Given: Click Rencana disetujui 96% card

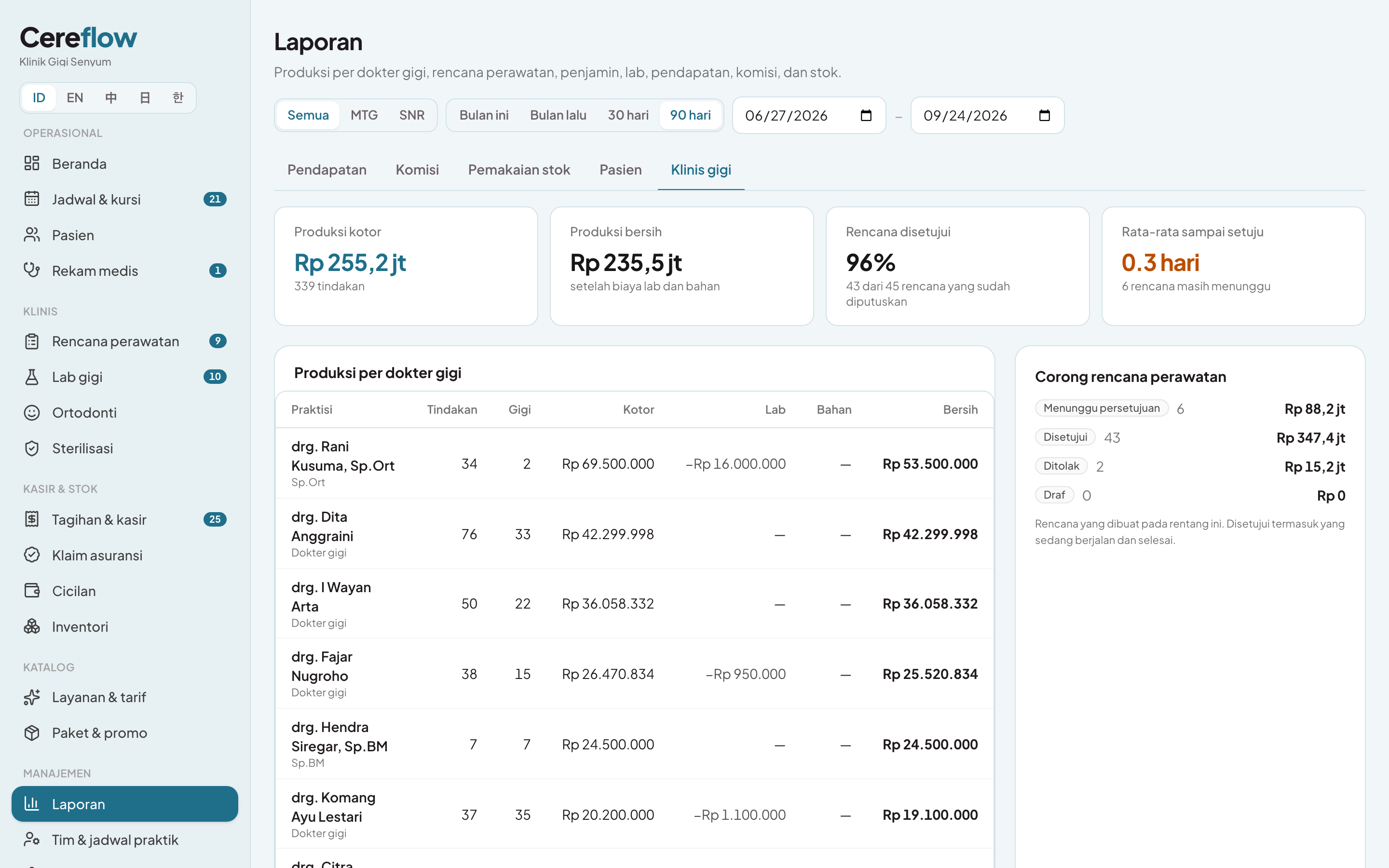Looking at the screenshot, I should [x=957, y=266].
